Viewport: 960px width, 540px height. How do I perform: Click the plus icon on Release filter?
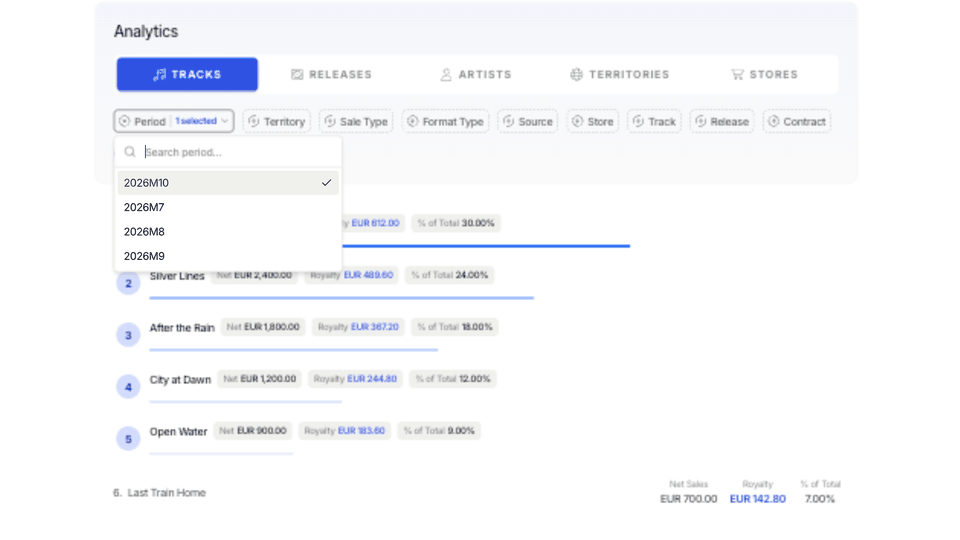pos(700,121)
